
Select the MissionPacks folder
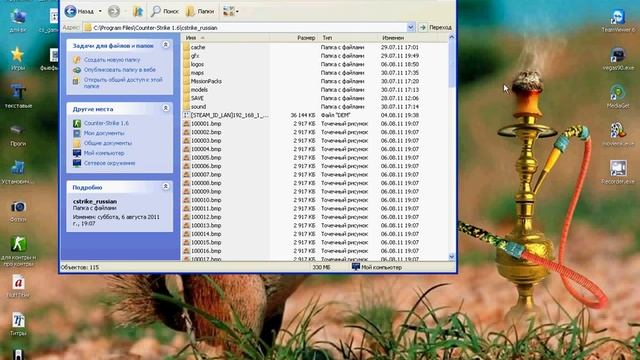click(x=206, y=81)
